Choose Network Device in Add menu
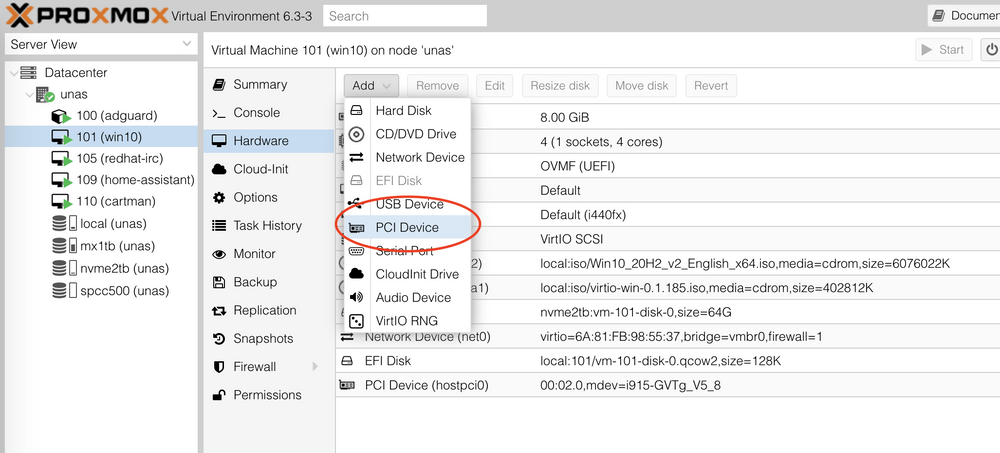 [419, 157]
